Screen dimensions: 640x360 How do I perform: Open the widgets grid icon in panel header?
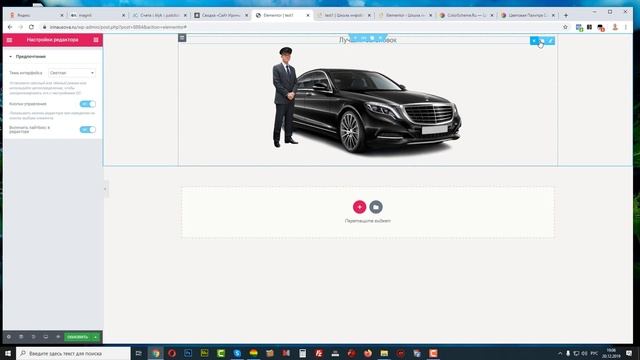click(x=96, y=40)
